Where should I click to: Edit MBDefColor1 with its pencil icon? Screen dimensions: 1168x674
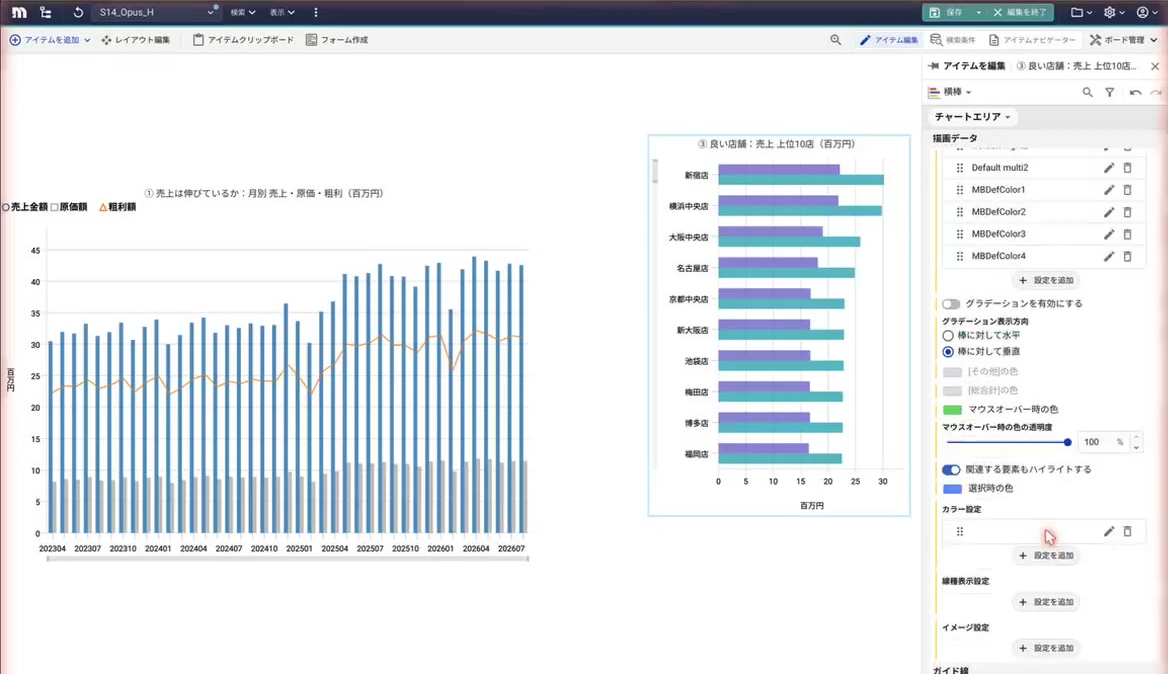tap(1108, 190)
